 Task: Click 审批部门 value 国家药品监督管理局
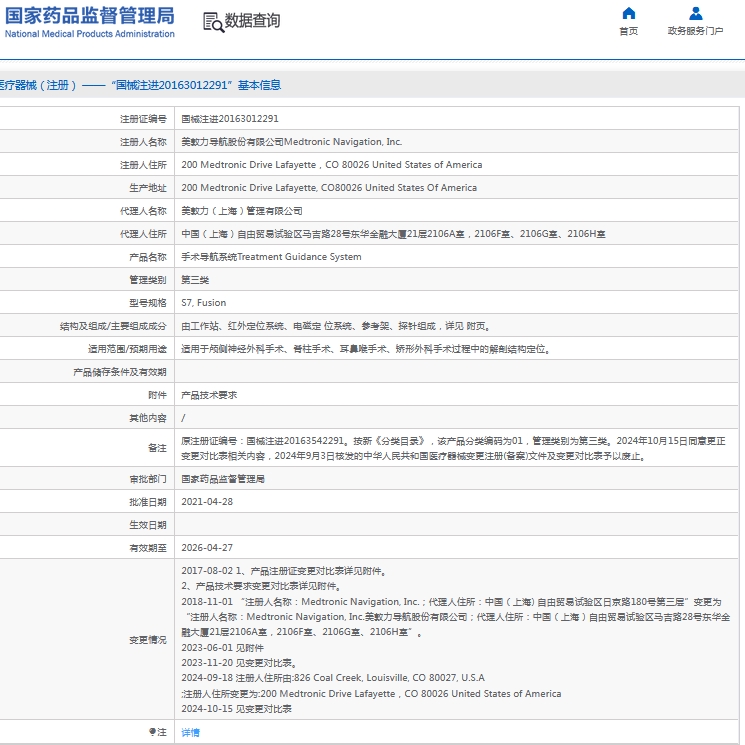pos(223,479)
